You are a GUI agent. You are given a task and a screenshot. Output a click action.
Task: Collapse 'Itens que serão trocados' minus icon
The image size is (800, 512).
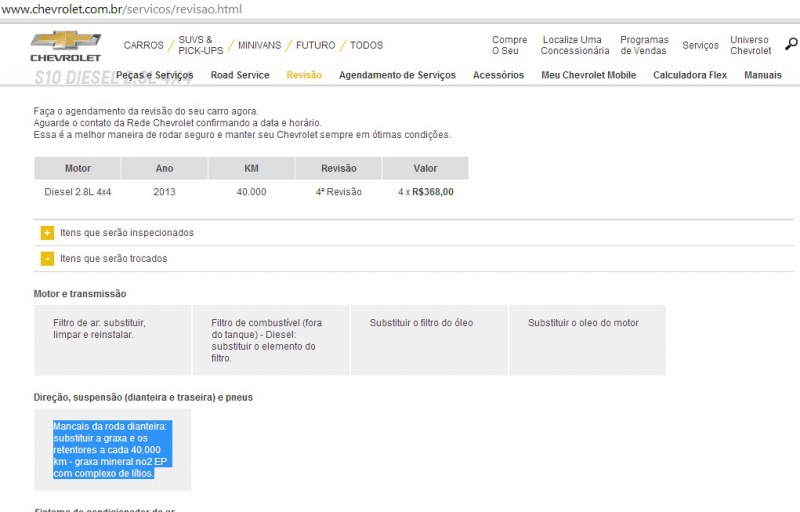tap(47, 259)
